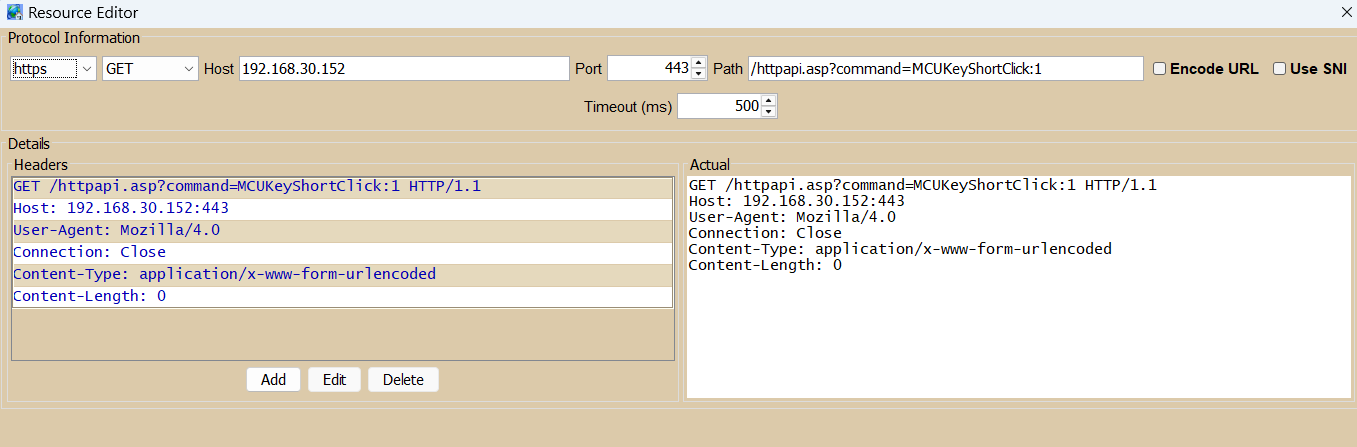The width and height of the screenshot is (1357, 447).
Task: Increase the Port value with up arrow
Action: click(x=699, y=63)
